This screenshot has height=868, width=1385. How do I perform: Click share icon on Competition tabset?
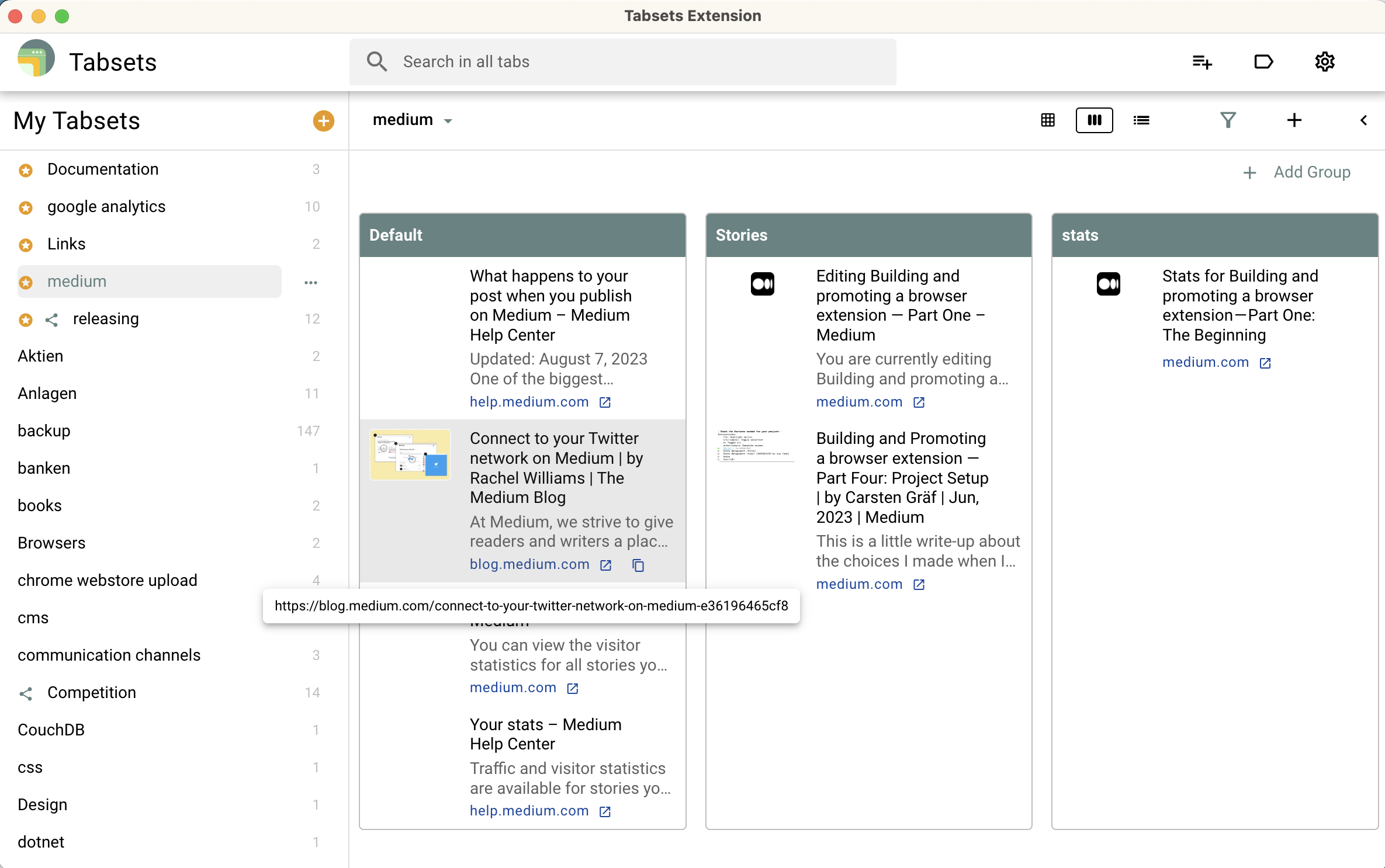tap(26, 693)
